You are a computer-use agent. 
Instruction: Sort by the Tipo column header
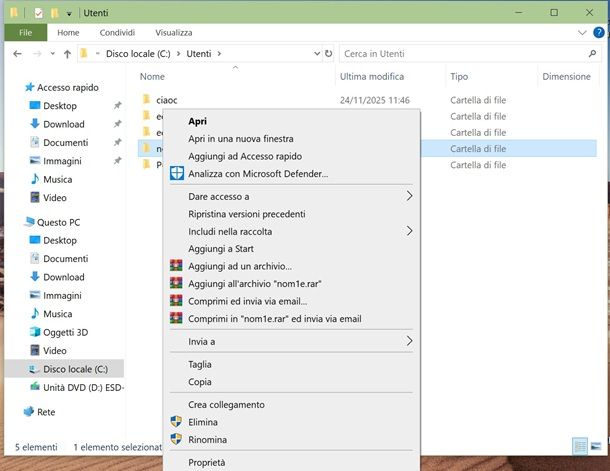point(459,77)
